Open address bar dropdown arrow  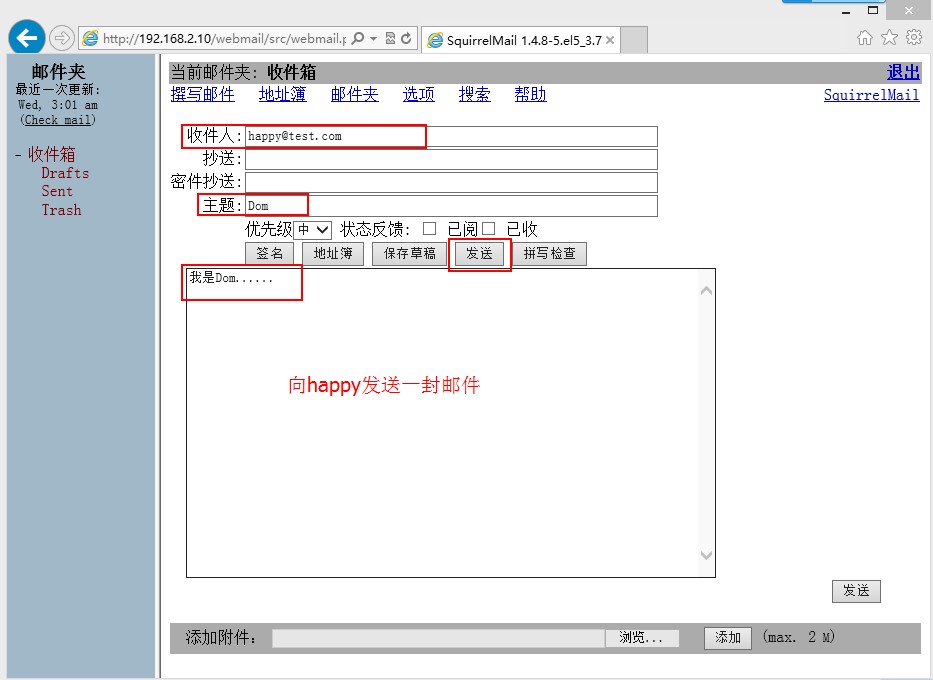pos(374,39)
